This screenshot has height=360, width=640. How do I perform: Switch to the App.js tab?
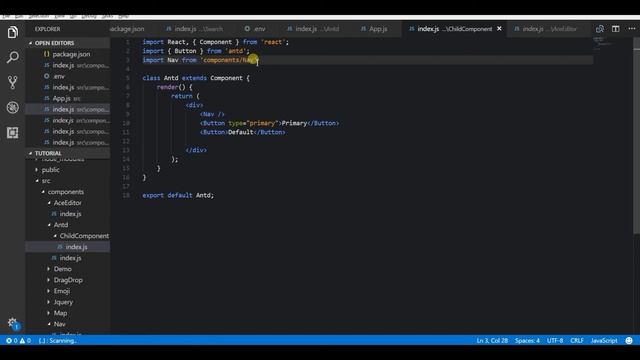(374, 29)
